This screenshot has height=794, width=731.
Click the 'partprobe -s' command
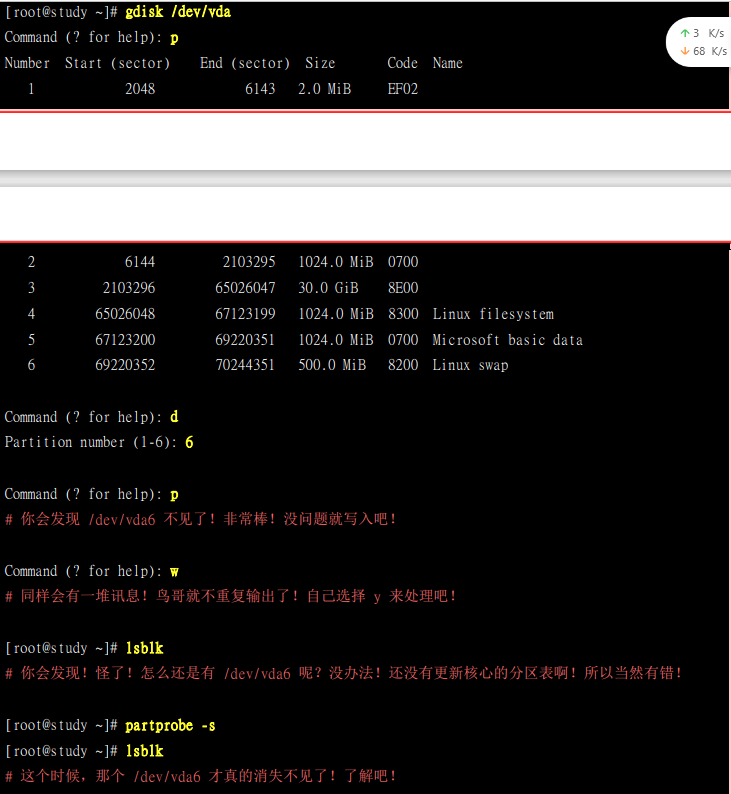click(170, 726)
